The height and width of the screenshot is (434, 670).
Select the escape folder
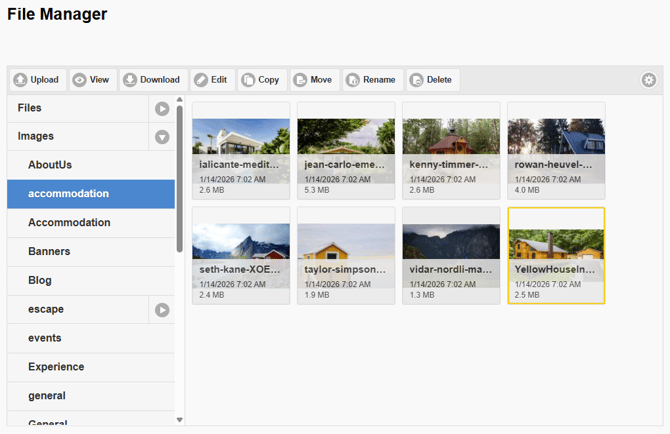[x=78, y=309]
